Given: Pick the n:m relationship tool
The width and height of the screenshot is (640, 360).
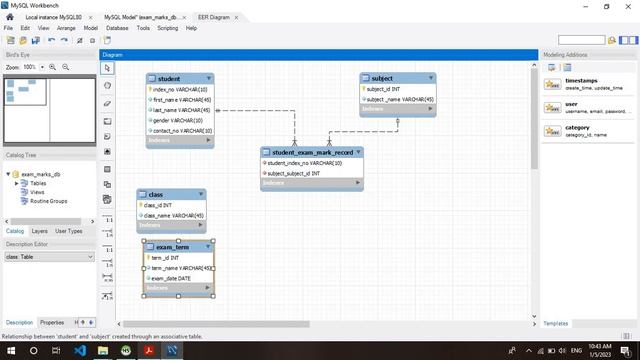Looking at the screenshot, I should tap(107, 278).
